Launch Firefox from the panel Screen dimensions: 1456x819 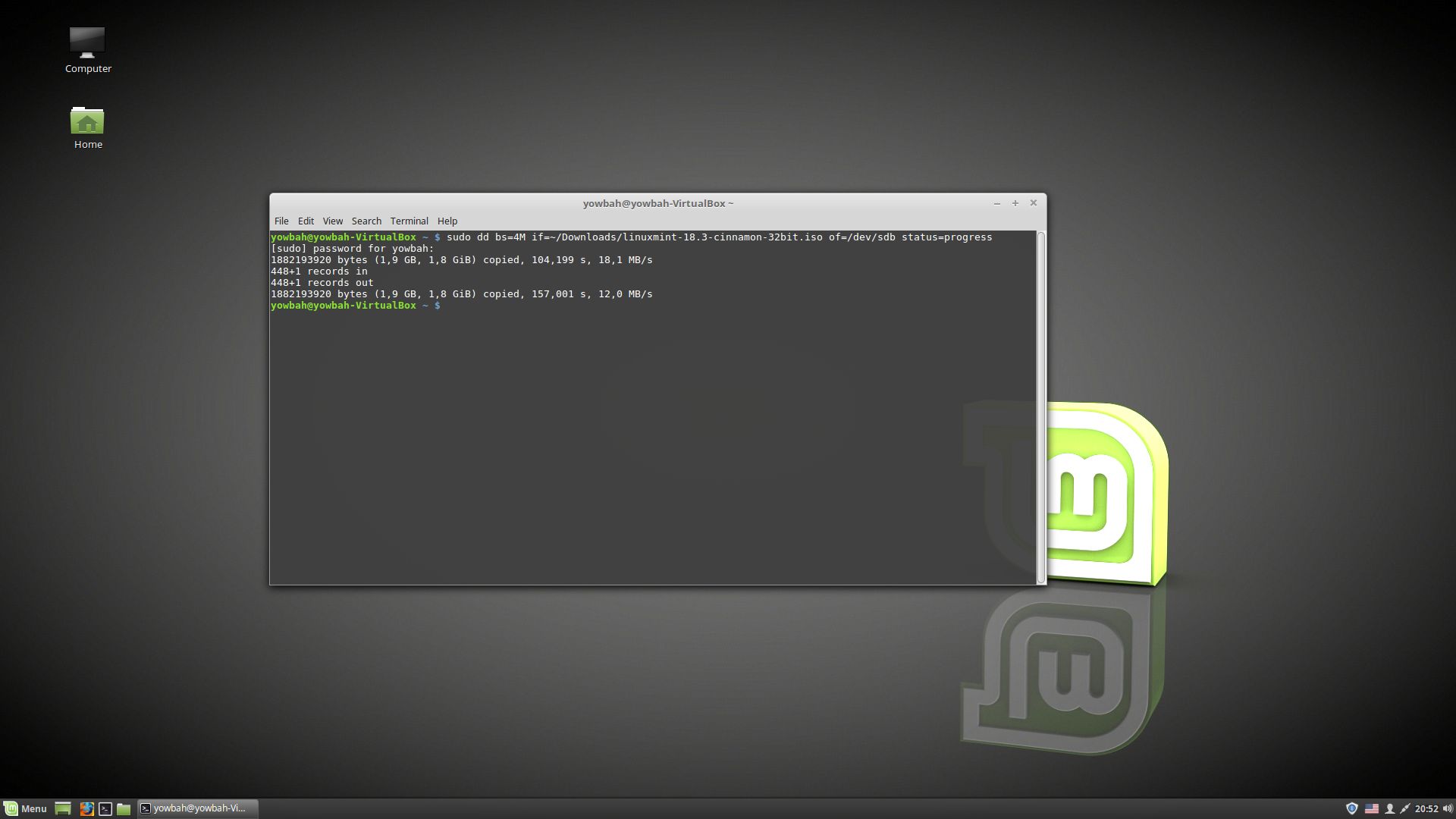point(87,808)
